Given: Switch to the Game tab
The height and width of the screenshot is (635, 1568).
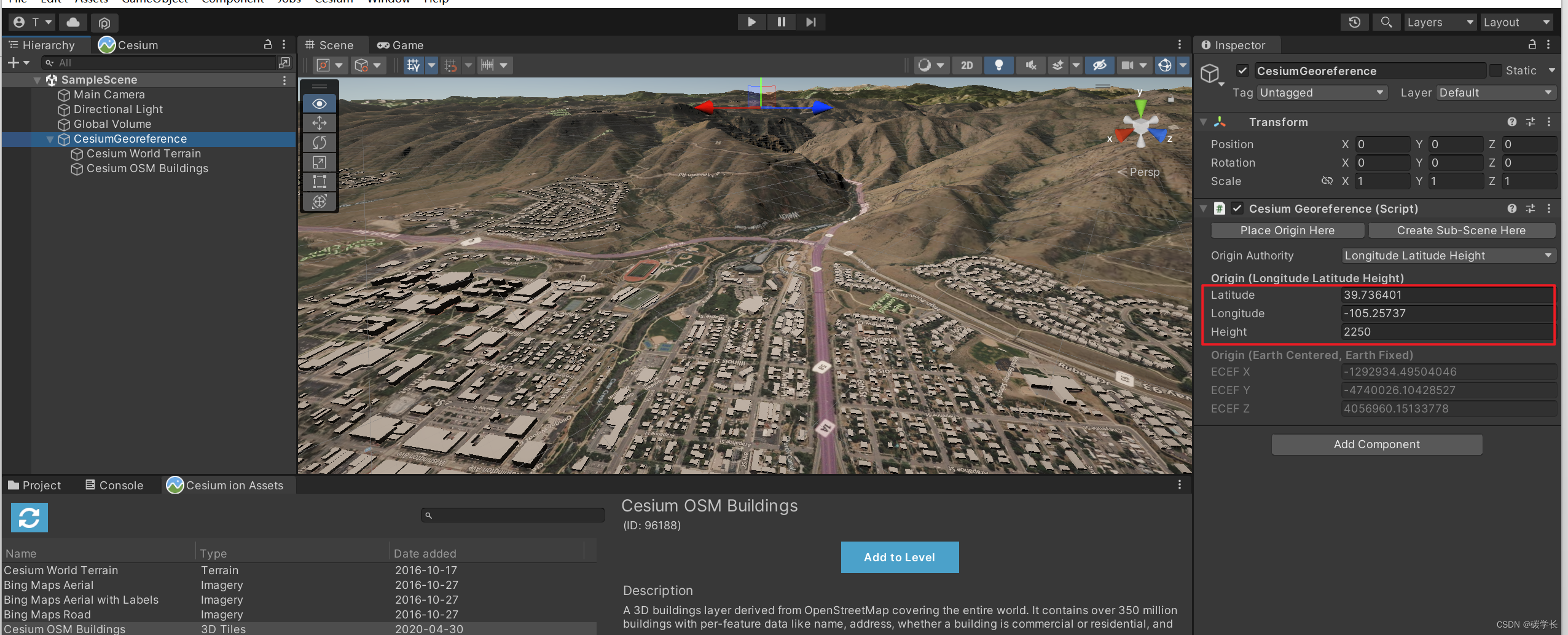Looking at the screenshot, I should pos(400,45).
